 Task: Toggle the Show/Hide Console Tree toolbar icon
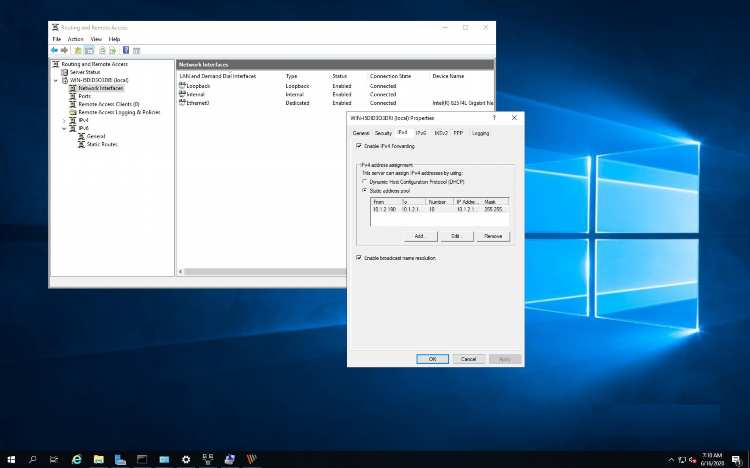click(89, 50)
